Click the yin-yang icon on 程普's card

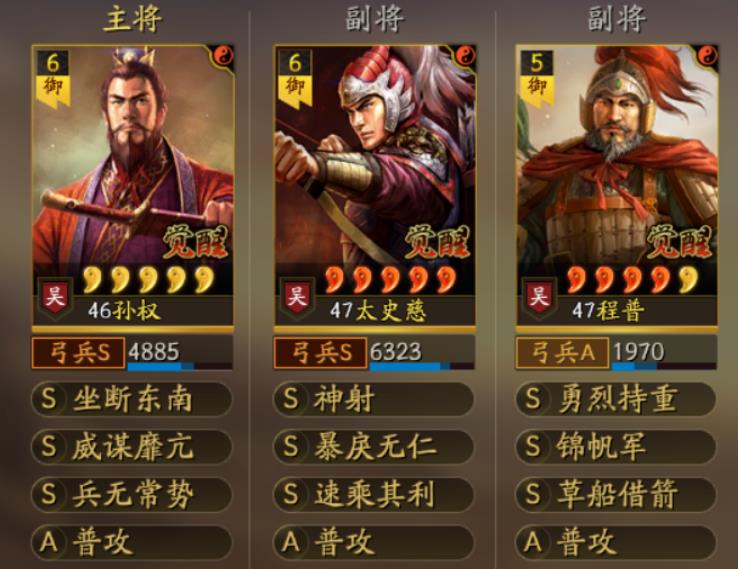(x=707, y=56)
